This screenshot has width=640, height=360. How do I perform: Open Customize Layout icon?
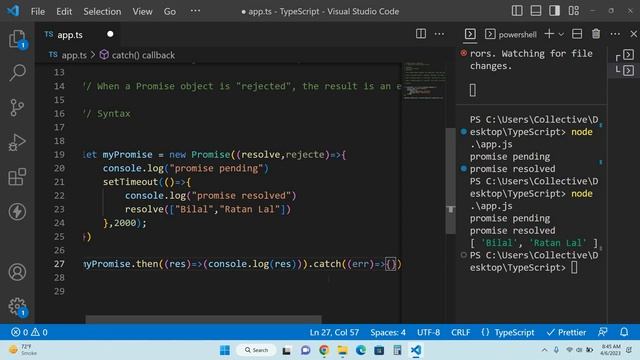(x=573, y=11)
